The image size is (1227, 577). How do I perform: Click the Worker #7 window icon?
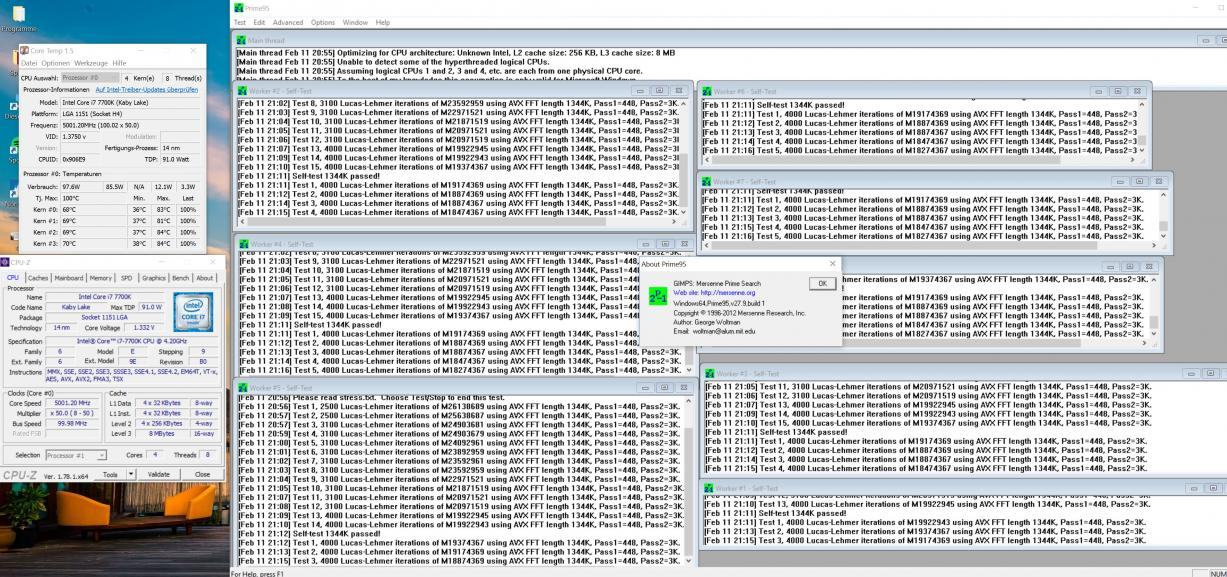(706, 182)
